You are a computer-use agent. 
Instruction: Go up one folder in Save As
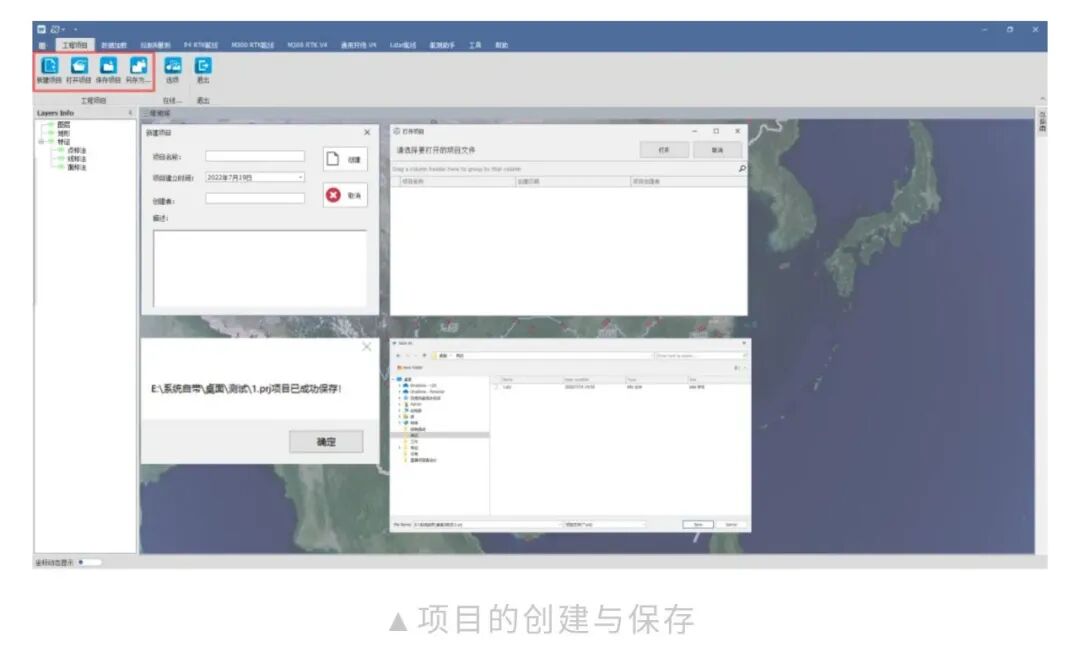coord(424,356)
